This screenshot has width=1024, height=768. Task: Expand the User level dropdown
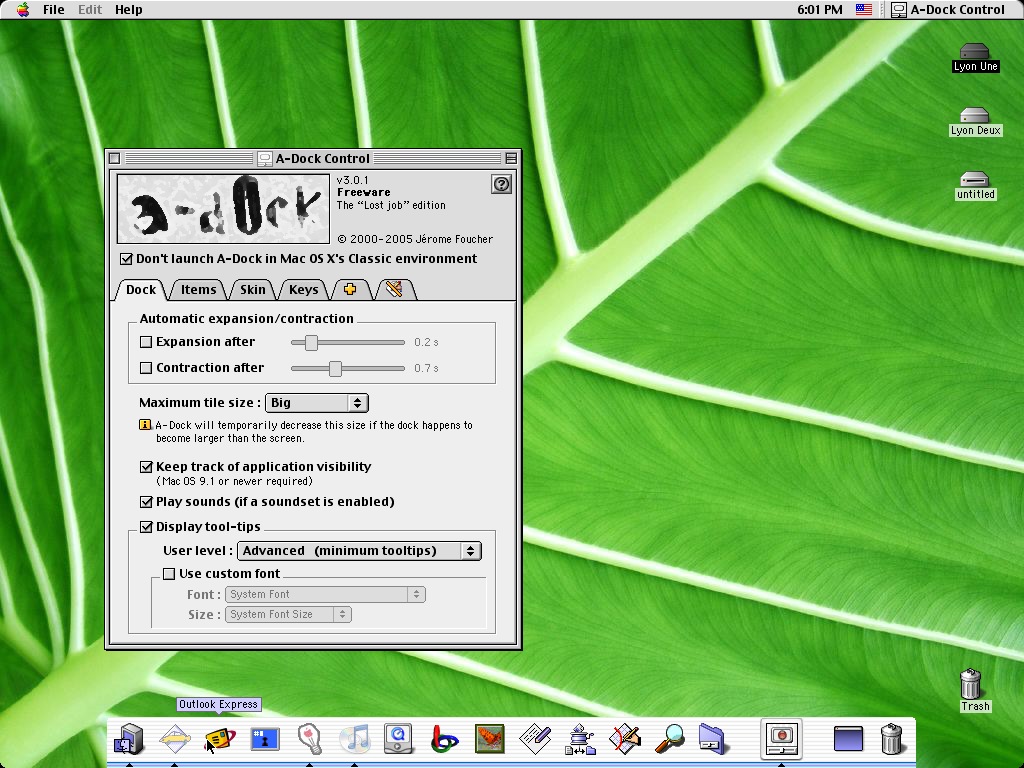pos(359,551)
